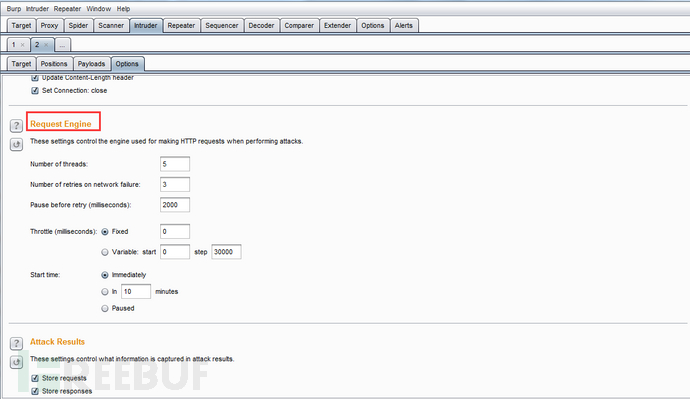690x399 pixels.
Task: Open the Repeater main tab
Action: 181,26
